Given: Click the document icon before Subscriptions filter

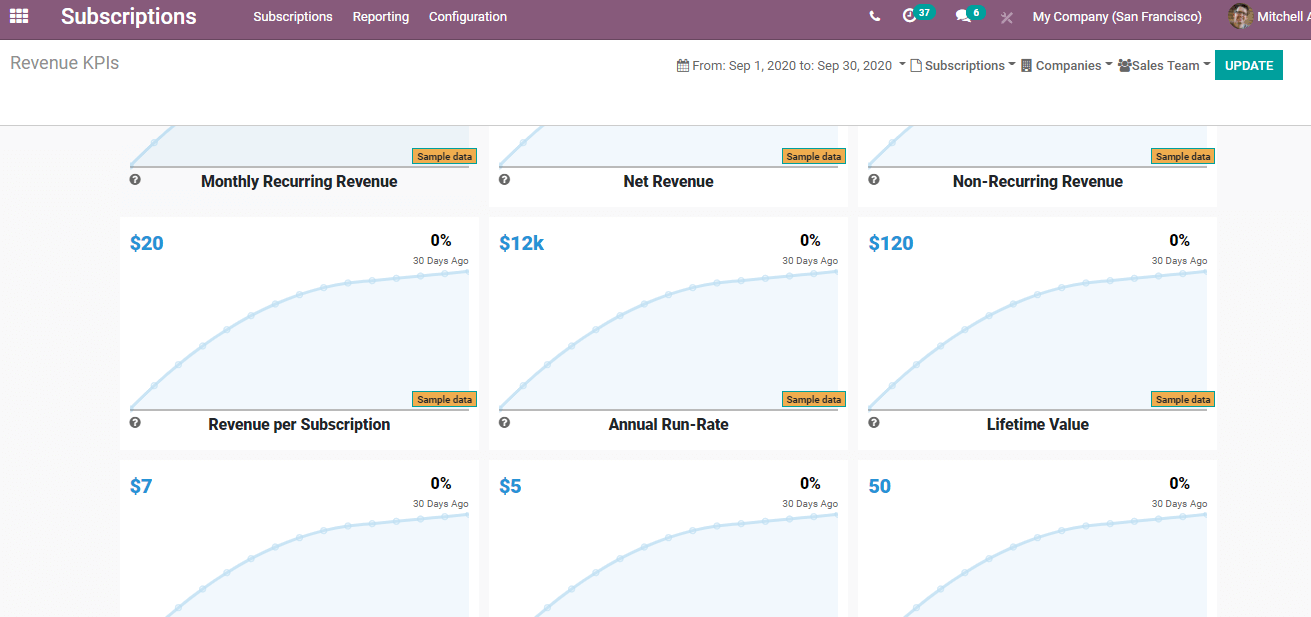Looking at the screenshot, I should click(x=916, y=66).
